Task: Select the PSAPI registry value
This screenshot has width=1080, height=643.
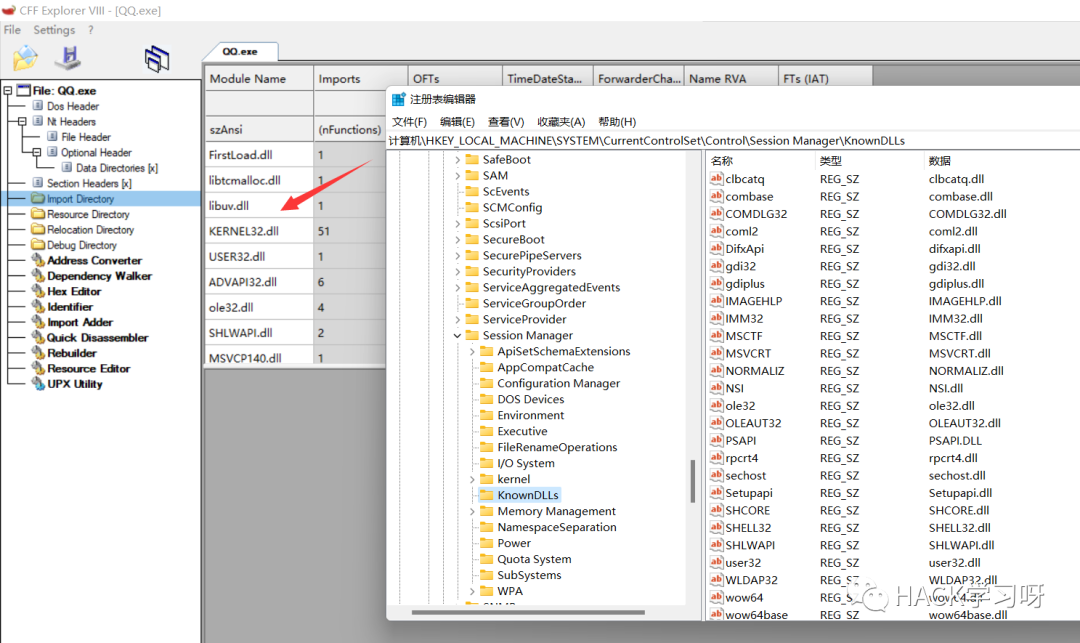Action: coord(740,441)
